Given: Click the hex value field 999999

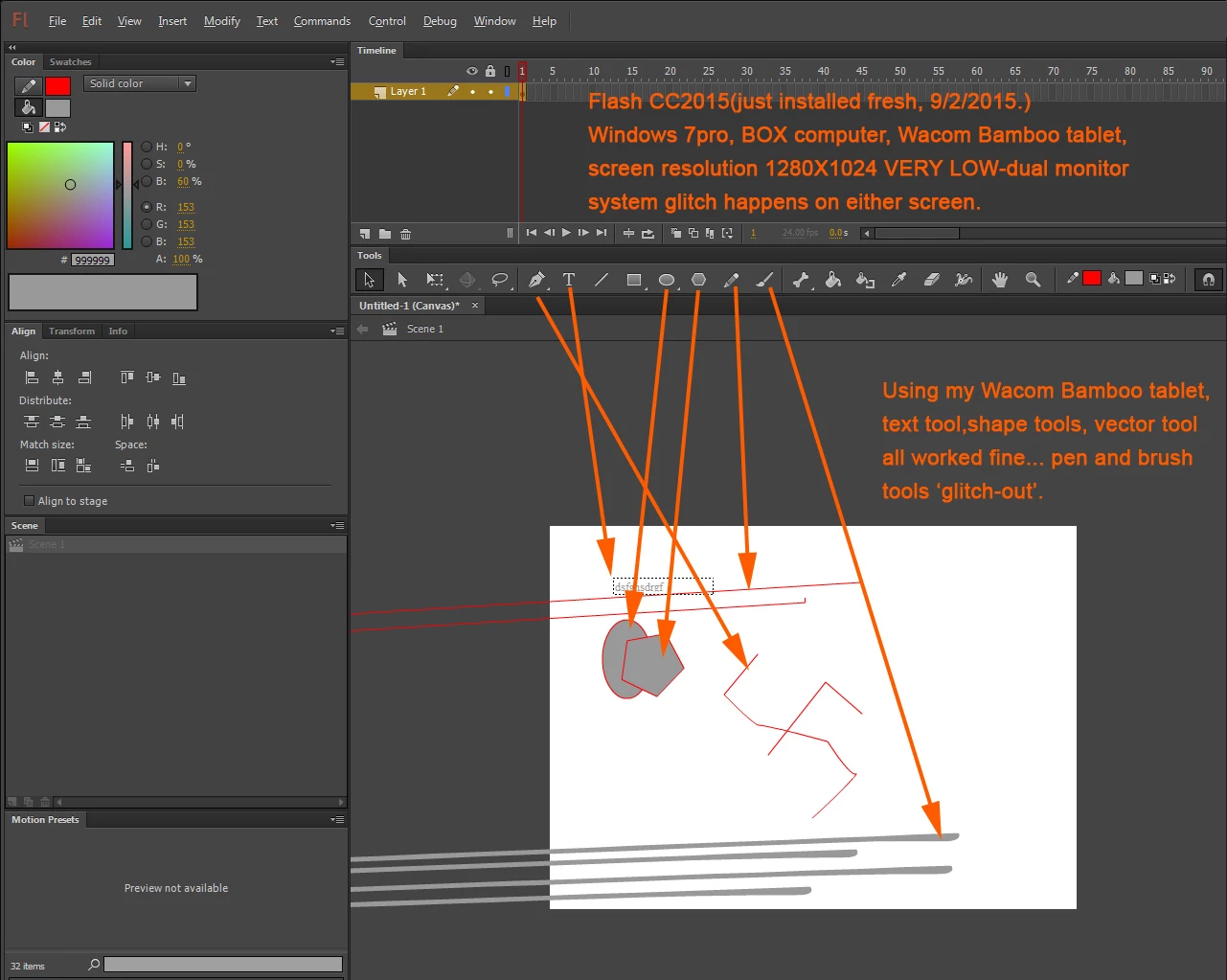Looking at the screenshot, I should (92, 260).
